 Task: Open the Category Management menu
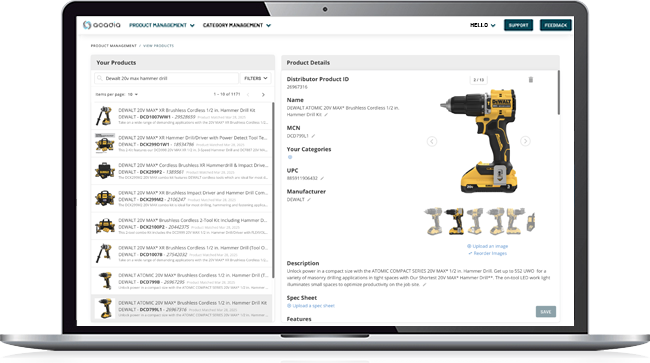coord(237,25)
